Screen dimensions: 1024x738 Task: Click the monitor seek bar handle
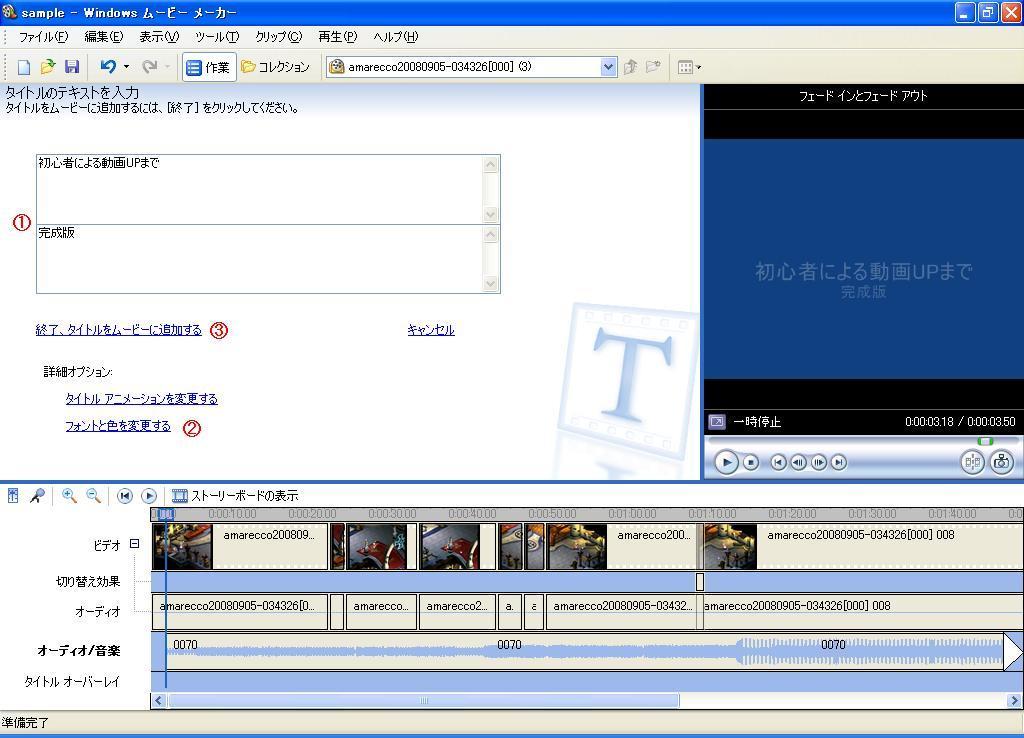click(x=985, y=441)
